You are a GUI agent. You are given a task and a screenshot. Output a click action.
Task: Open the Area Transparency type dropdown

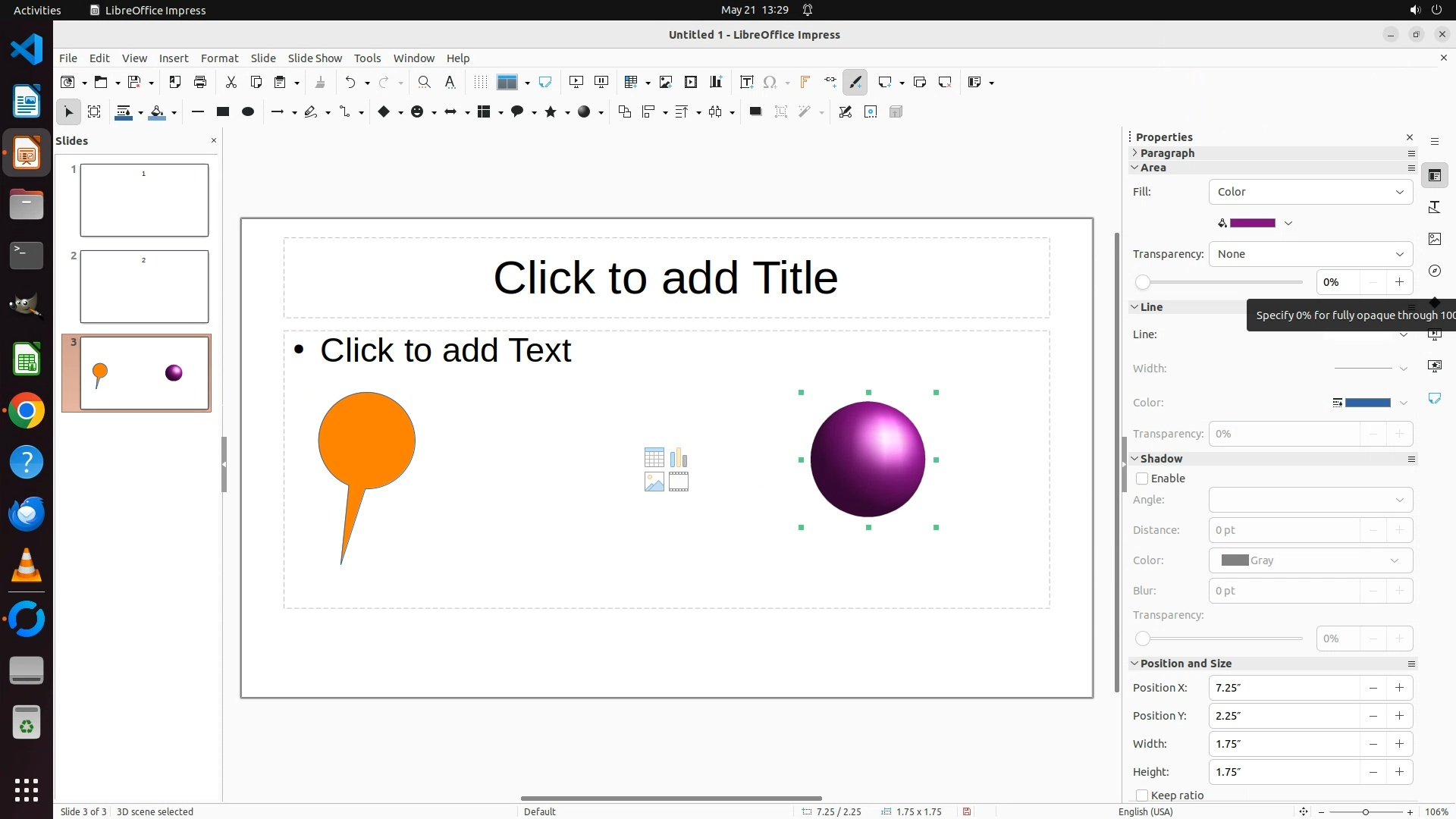click(1310, 254)
